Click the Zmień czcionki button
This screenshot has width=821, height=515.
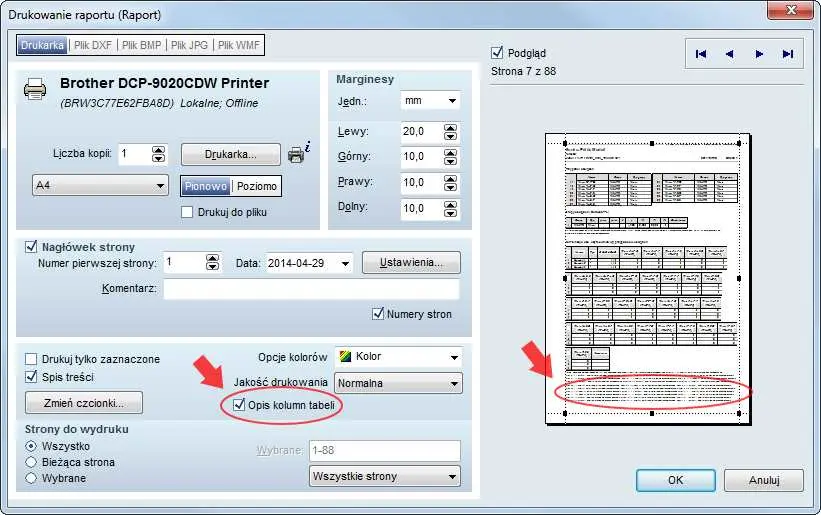click(84, 402)
